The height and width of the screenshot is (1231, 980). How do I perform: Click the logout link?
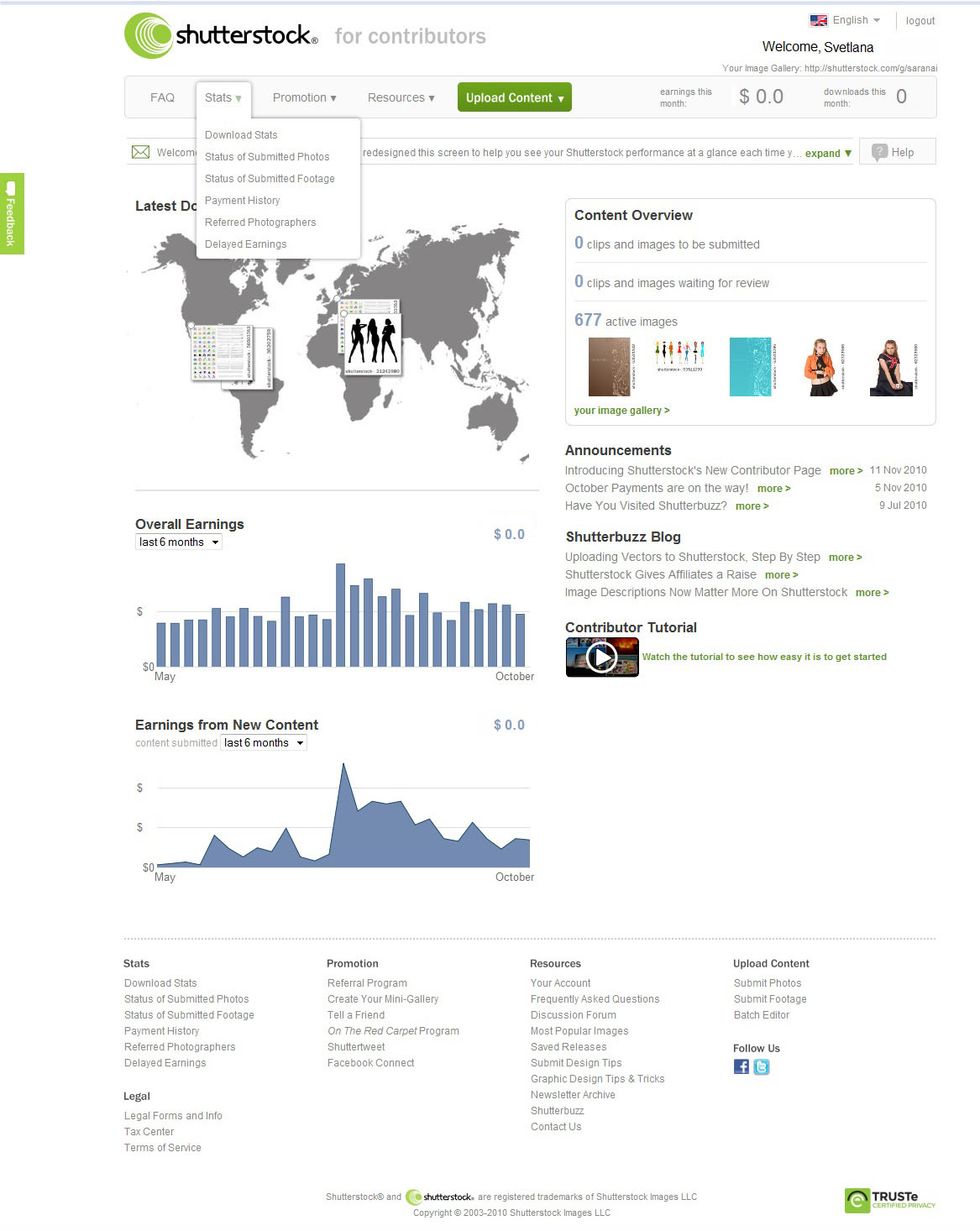[920, 21]
